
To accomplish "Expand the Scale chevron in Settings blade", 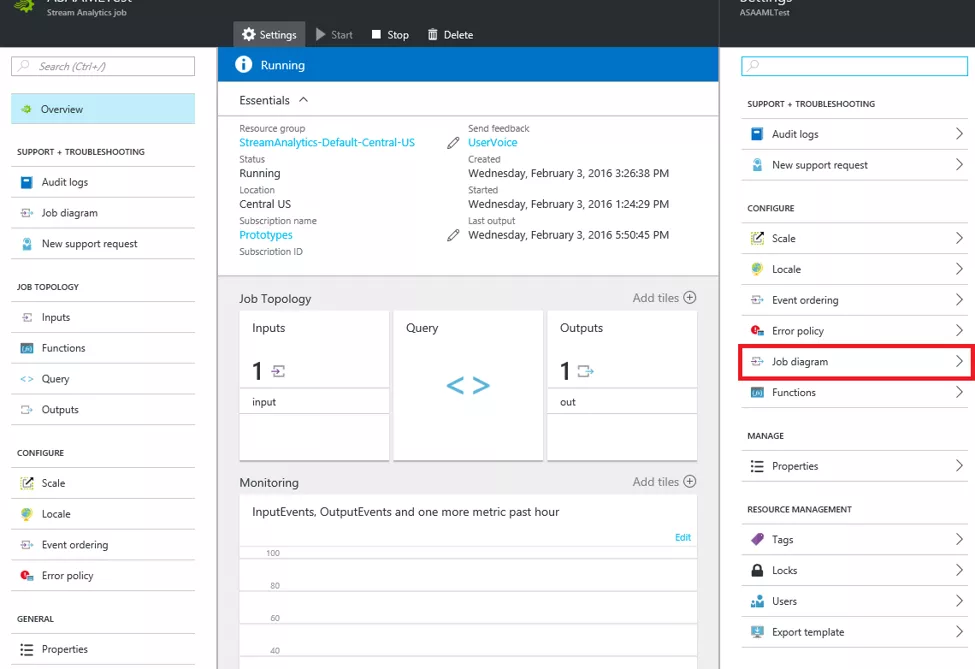I will click(959, 238).
